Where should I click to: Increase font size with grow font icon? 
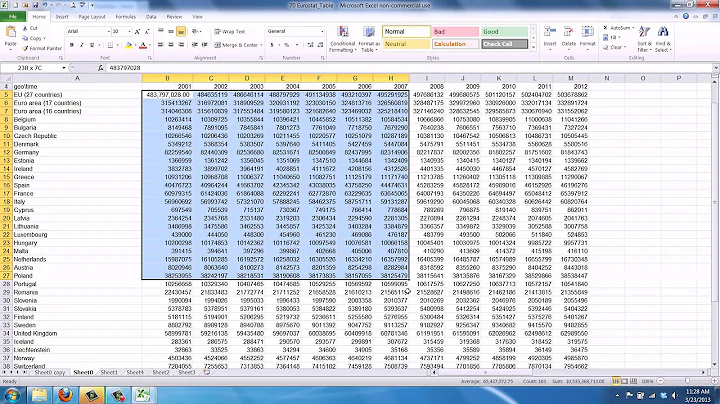point(137,31)
